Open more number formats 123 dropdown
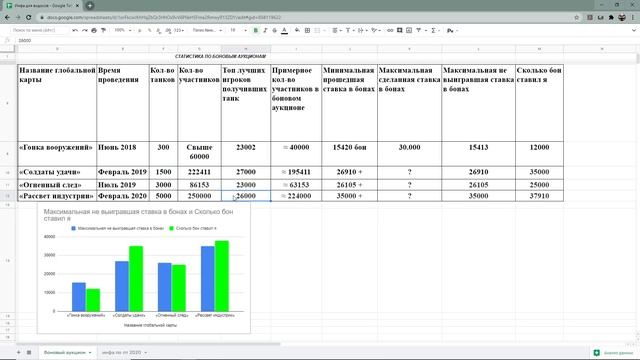The height and width of the screenshot is (360, 640). pyautogui.click(x=179, y=30)
